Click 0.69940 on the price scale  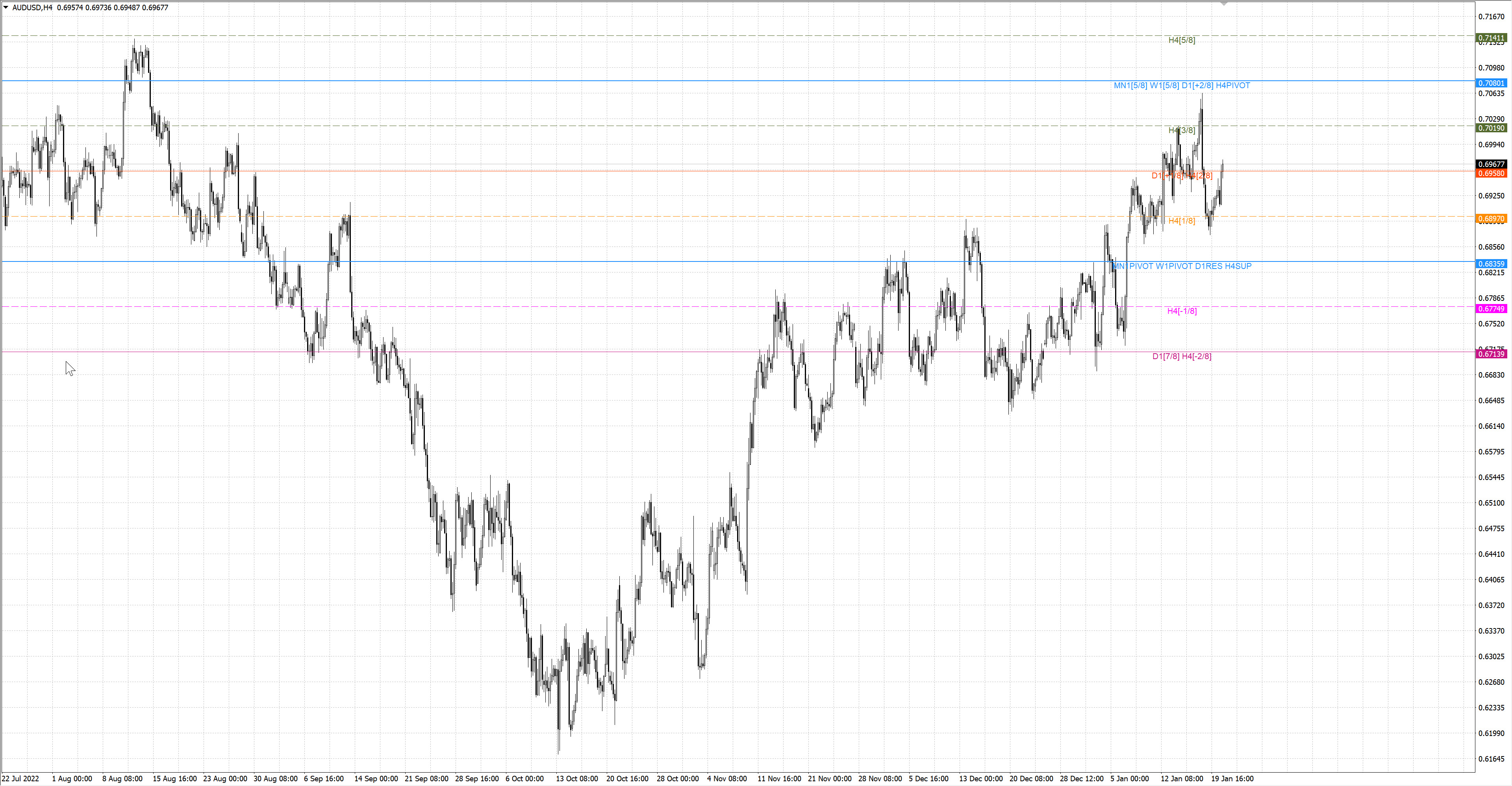(1491, 145)
